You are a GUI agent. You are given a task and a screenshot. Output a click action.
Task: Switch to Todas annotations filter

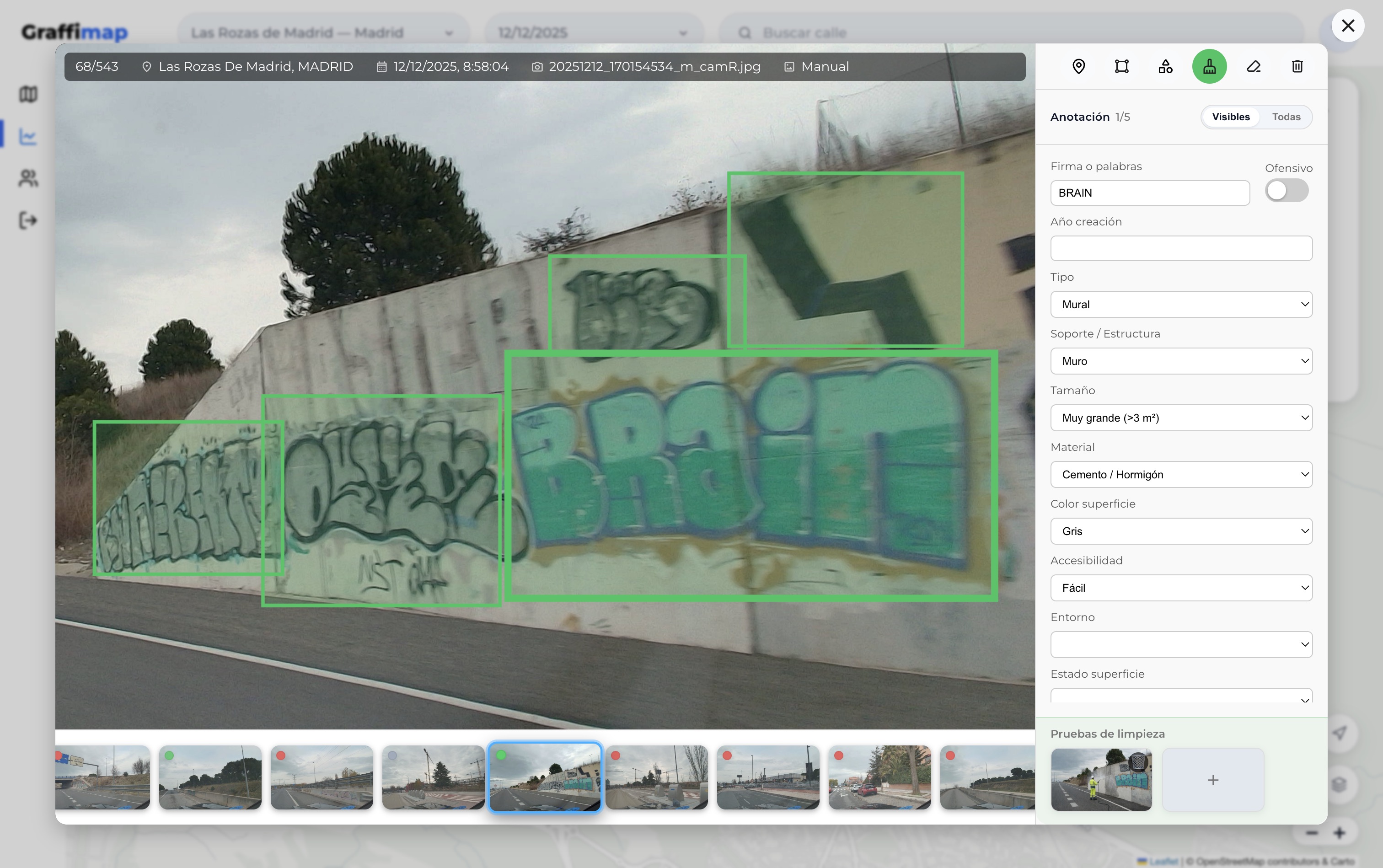coord(1286,117)
